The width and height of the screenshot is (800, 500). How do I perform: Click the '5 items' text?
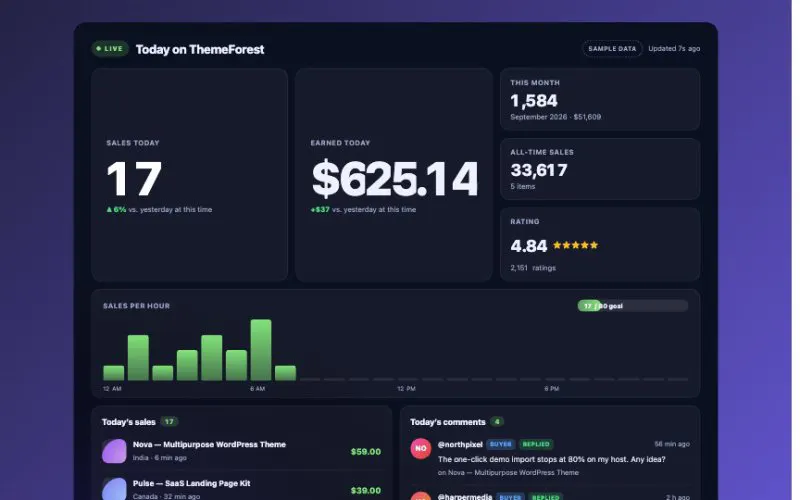pyautogui.click(x=522, y=187)
